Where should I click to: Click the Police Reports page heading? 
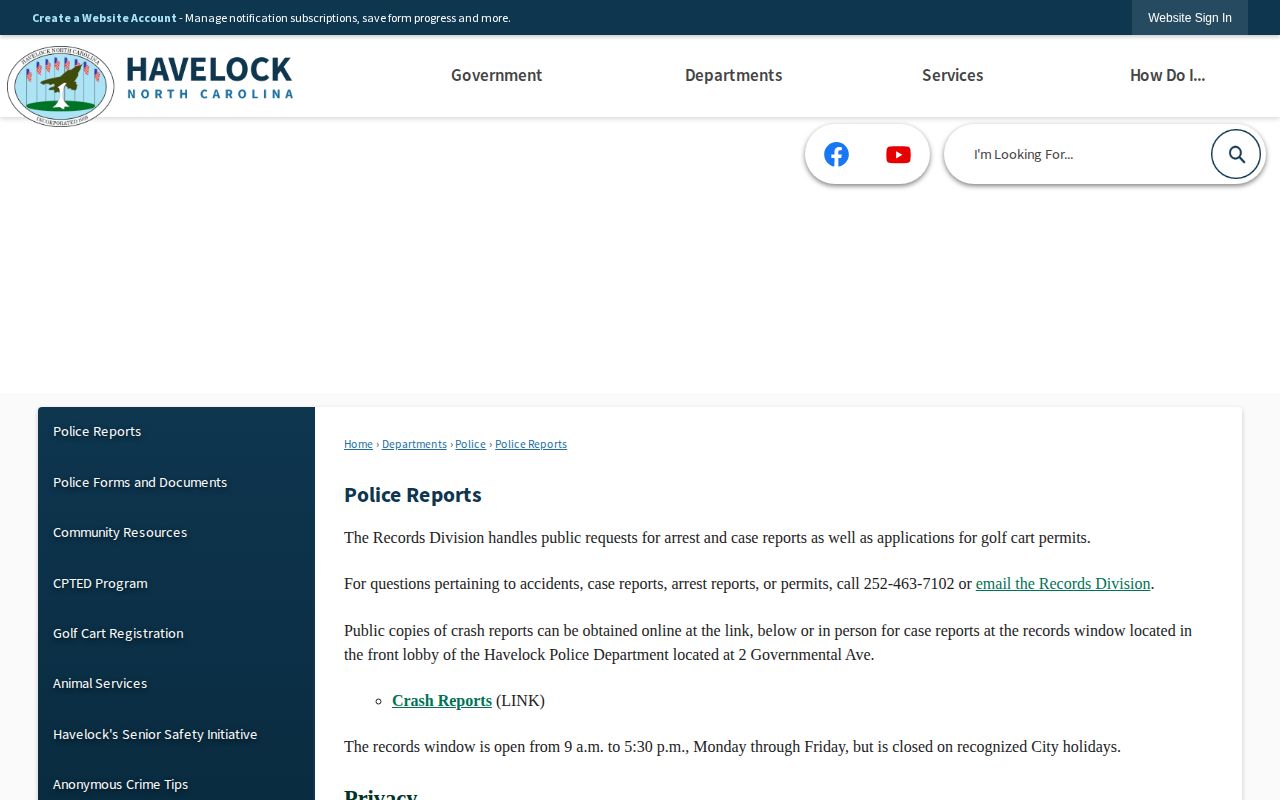[x=413, y=495]
